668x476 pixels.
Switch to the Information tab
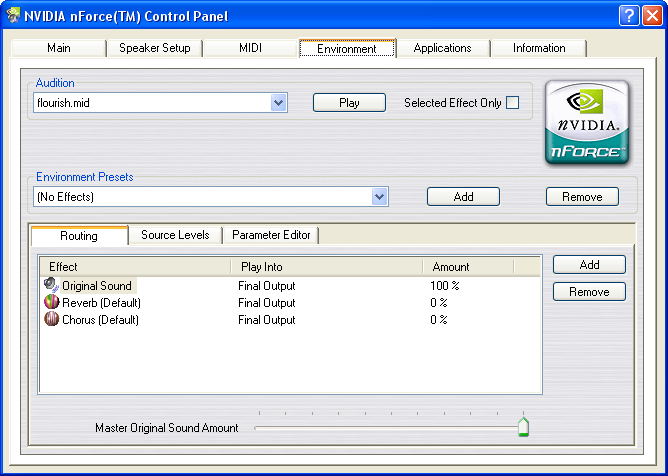(x=539, y=48)
